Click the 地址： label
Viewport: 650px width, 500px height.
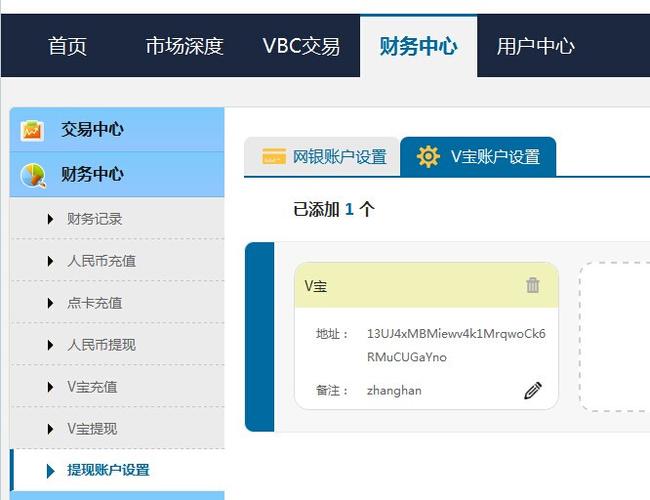click(x=332, y=334)
